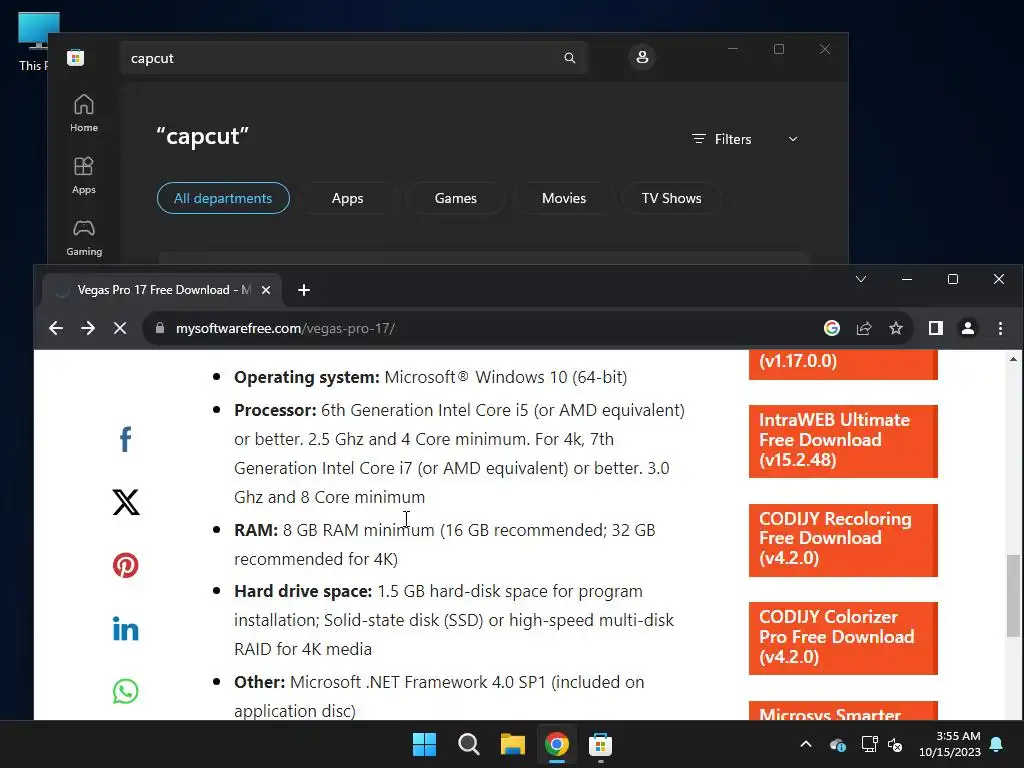Click the 'Hard drive space:' text

pyautogui.click(x=303, y=591)
